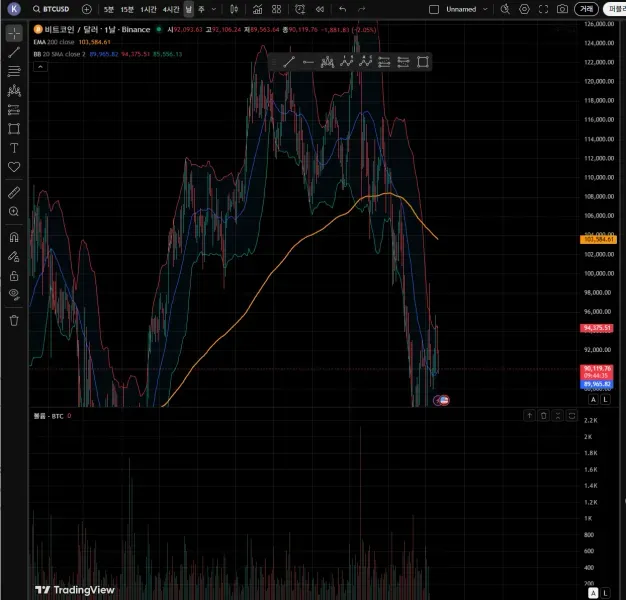Undo the last action
The height and width of the screenshot is (600, 626).
click(x=343, y=9)
